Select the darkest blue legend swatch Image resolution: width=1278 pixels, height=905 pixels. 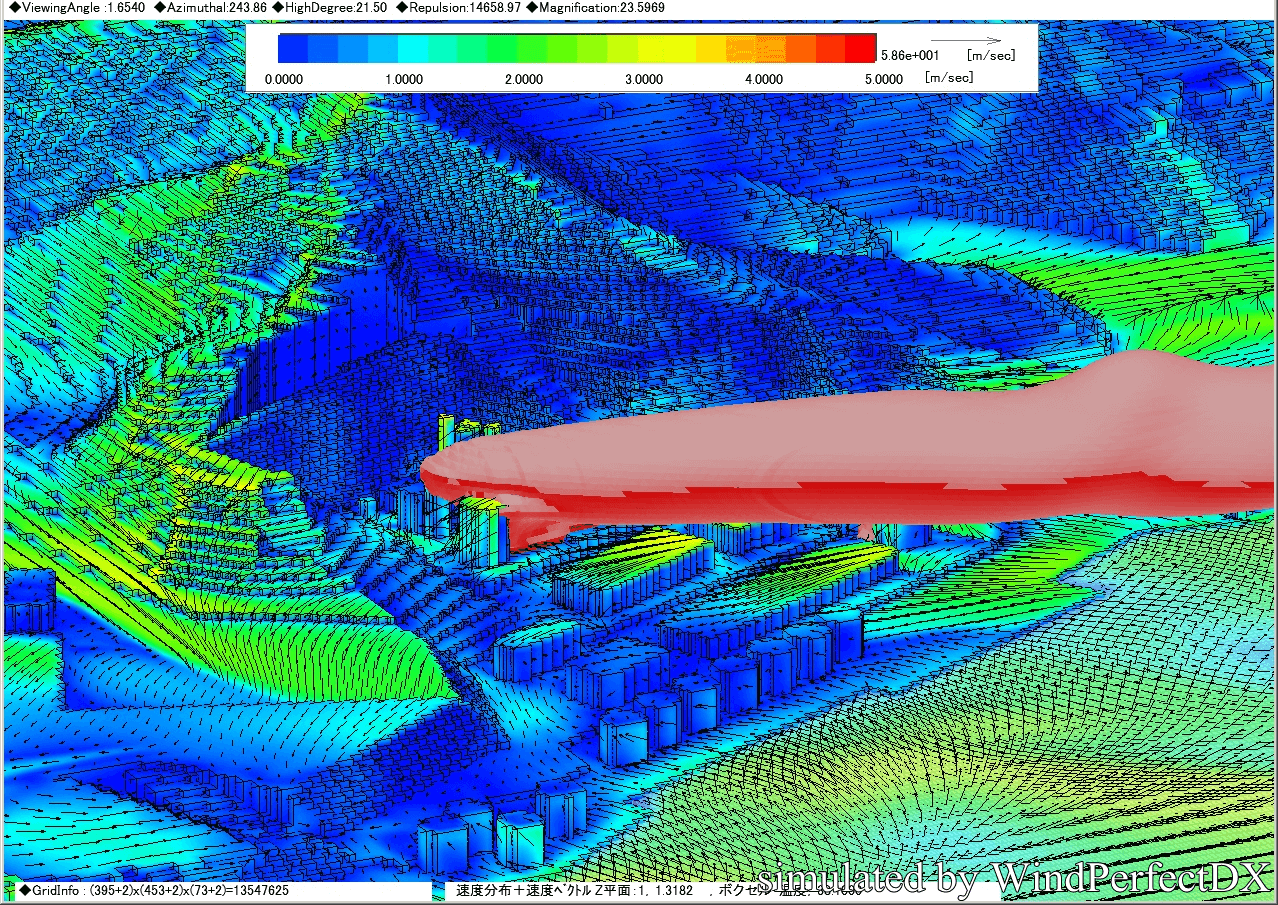pyautogui.click(x=292, y=49)
